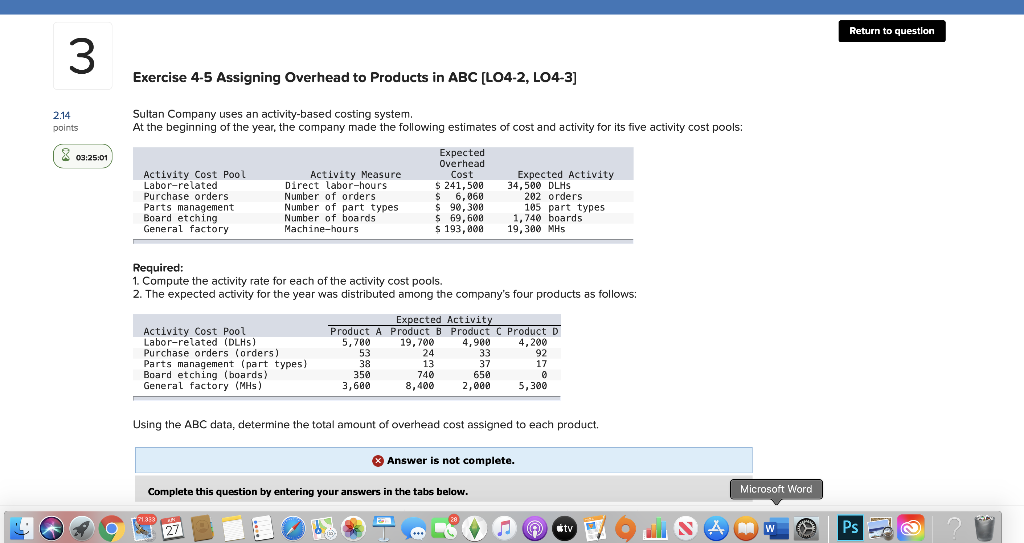Open App Store in the dock
The image size is (1024, 543).
[x=716, y=528]
